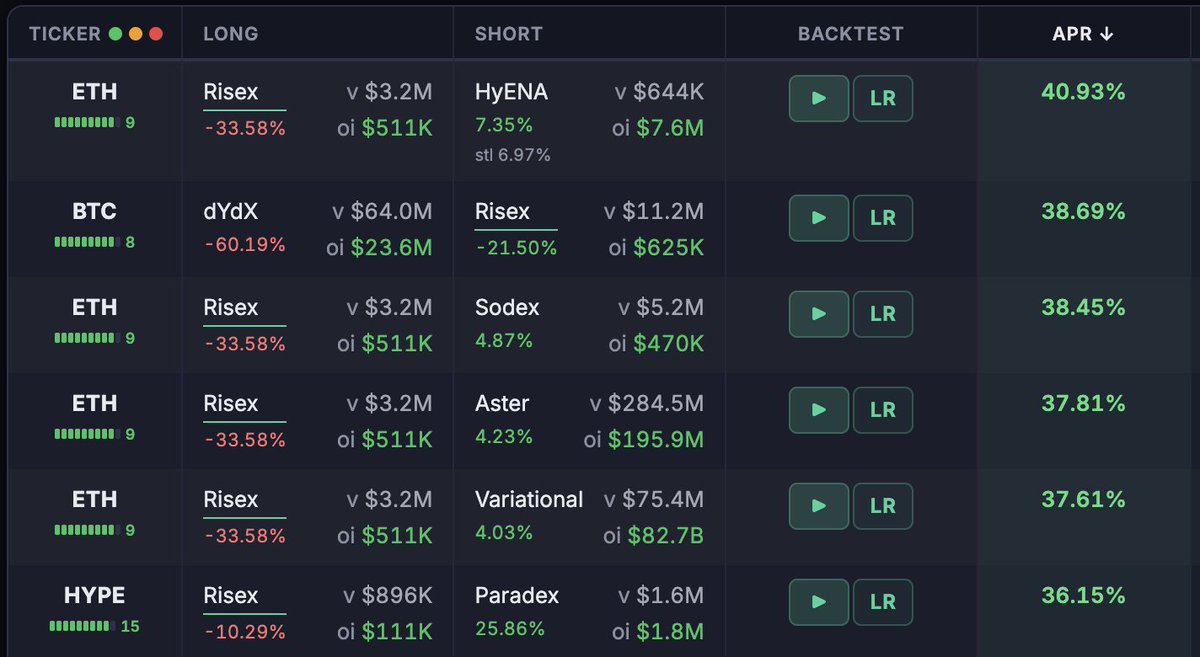Click ETH ticker in the 37.81% row
The image size is (1200, 657).
point(95,404)
